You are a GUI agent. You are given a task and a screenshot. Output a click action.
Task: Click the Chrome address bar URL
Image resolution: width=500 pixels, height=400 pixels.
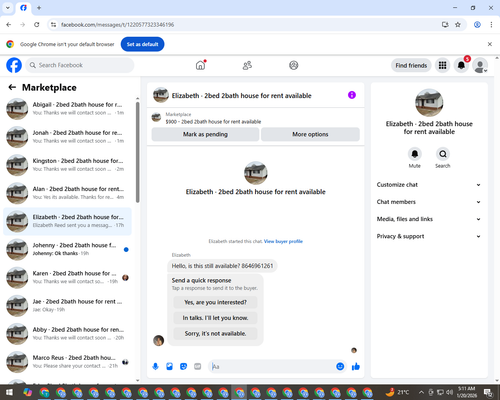pos(117,25)
